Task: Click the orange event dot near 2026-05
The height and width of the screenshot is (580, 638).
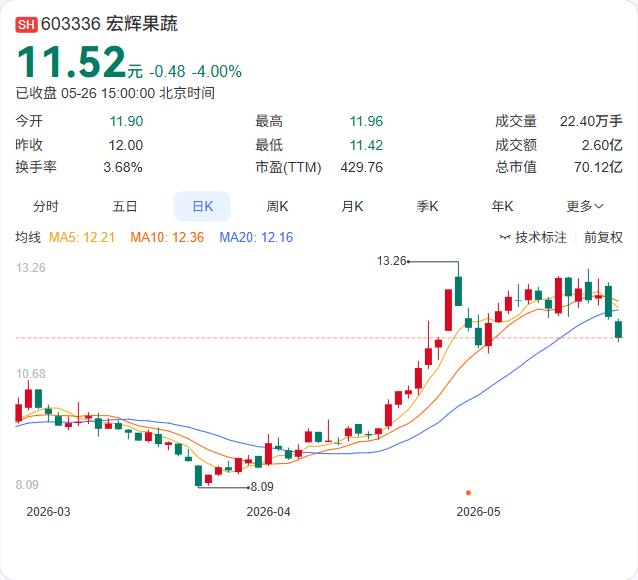Action: tap(468, 493)
